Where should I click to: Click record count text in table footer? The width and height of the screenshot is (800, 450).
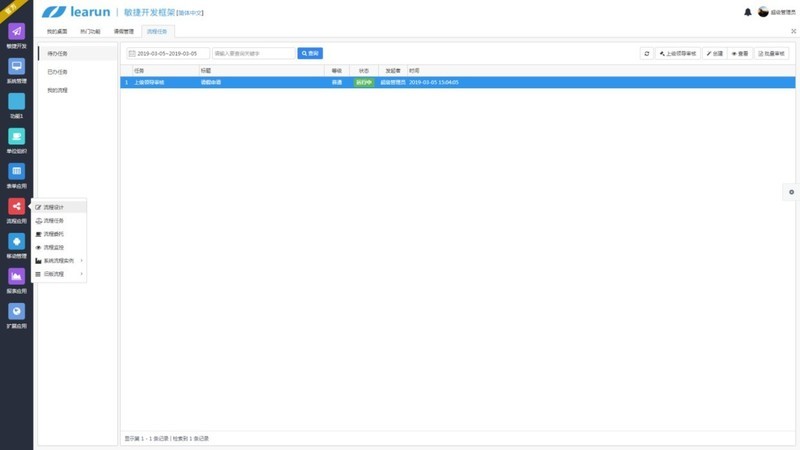click(x=167, y=438)
